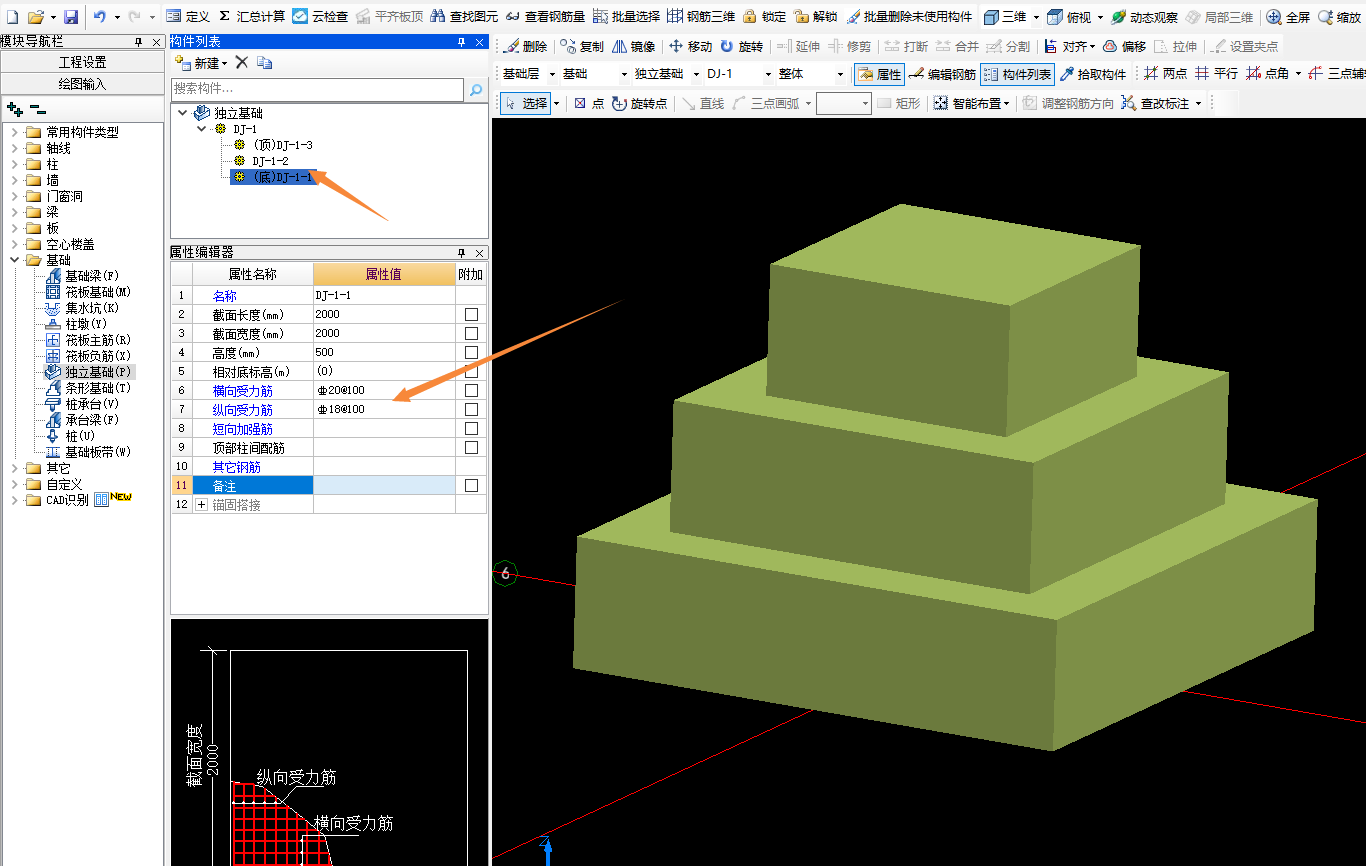This screenshot has width=1366, height=866.
Task: Select the 俯视 top view
Action: point(1070,17)
